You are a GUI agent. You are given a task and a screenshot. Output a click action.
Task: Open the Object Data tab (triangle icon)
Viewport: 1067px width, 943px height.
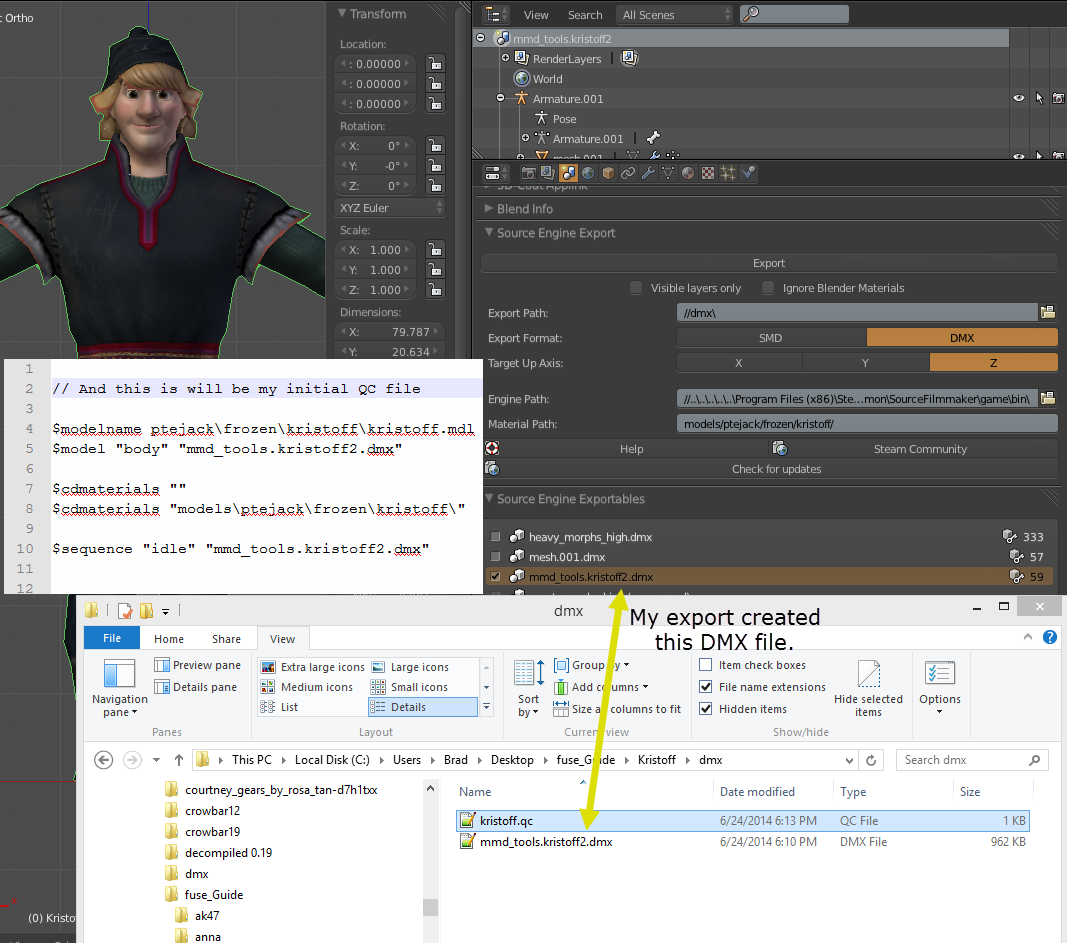coord(668,173)
